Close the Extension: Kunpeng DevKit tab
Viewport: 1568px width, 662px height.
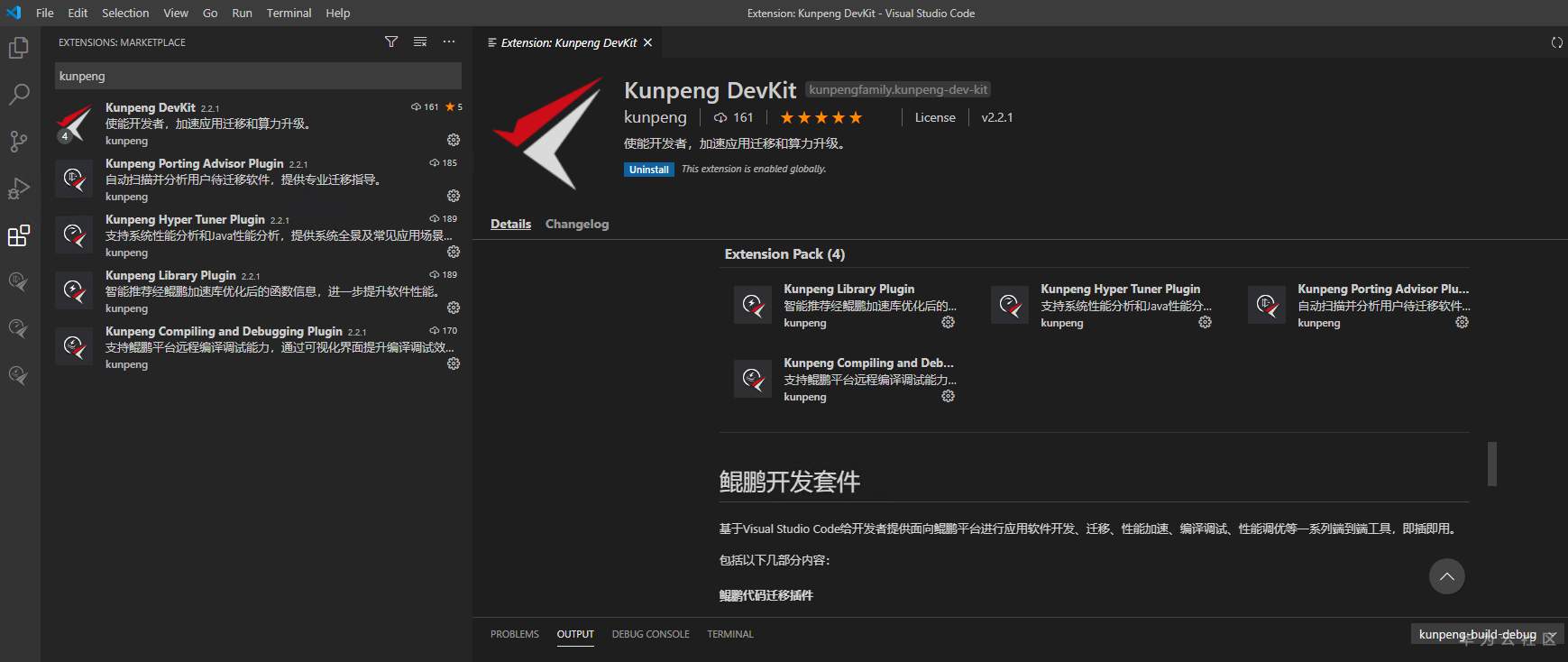click(x=647, y=42)
